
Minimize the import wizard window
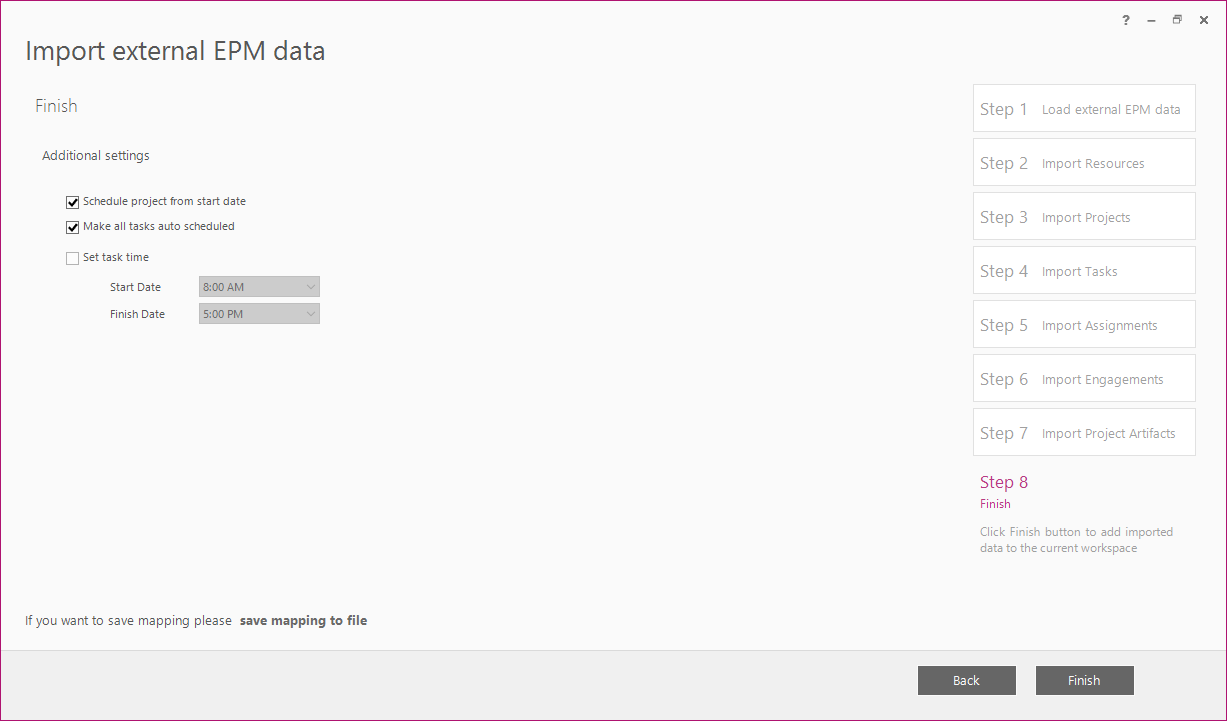click(1151, 20)
